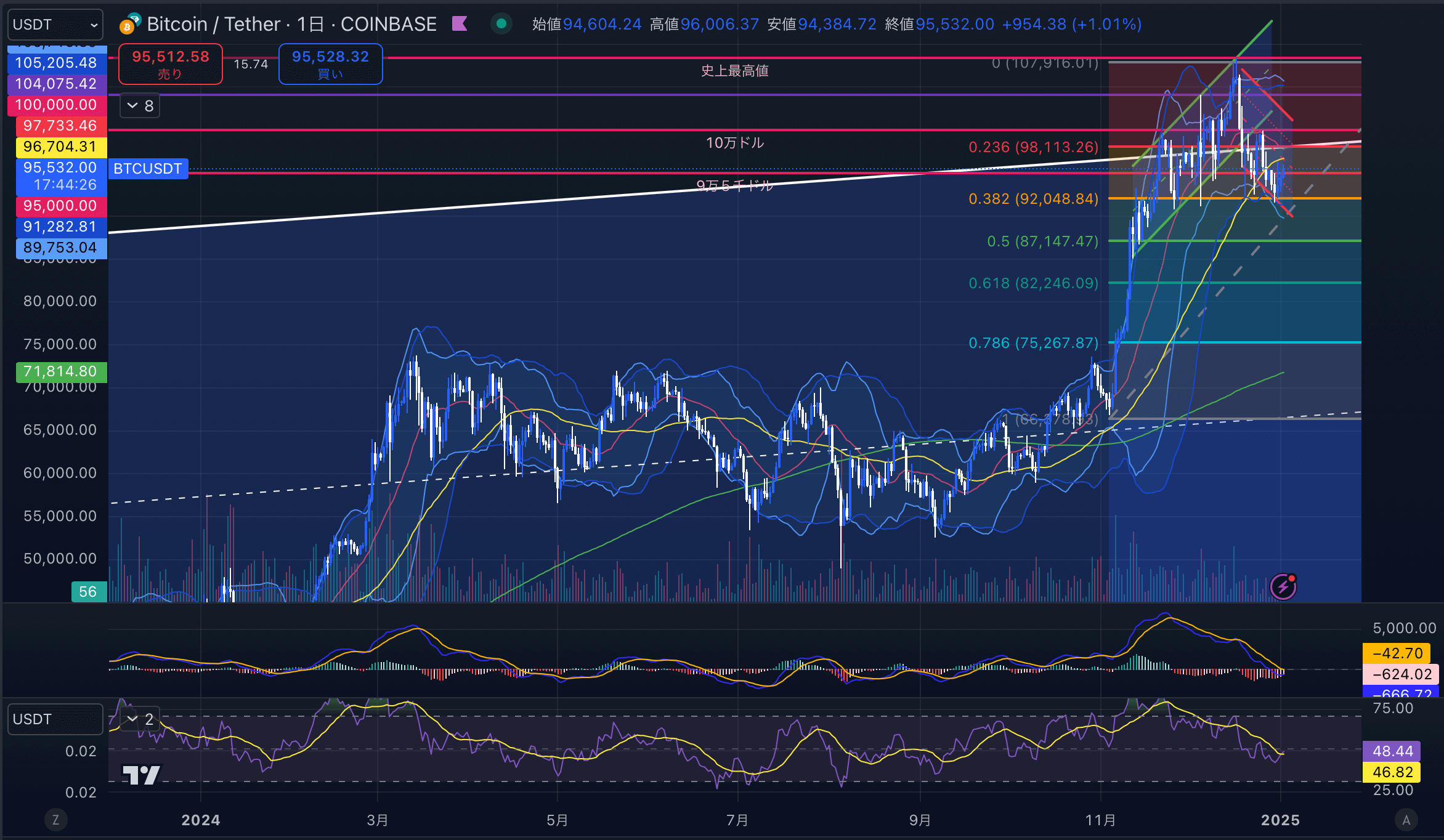1444x840 pixels.
Task: Open the USDT dropdown in the lower pane
Action: click(x=55, y=719)
